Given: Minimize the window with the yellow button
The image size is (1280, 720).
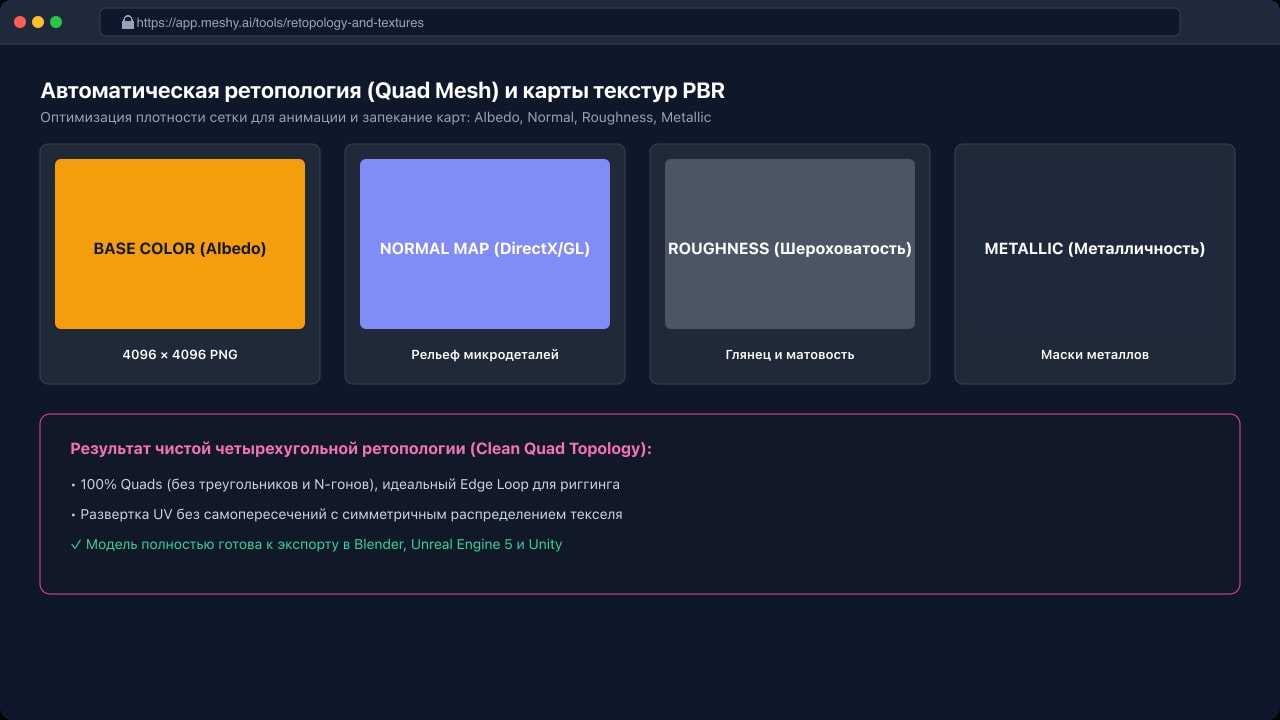Looking at the screenshot, I should 38,22.
